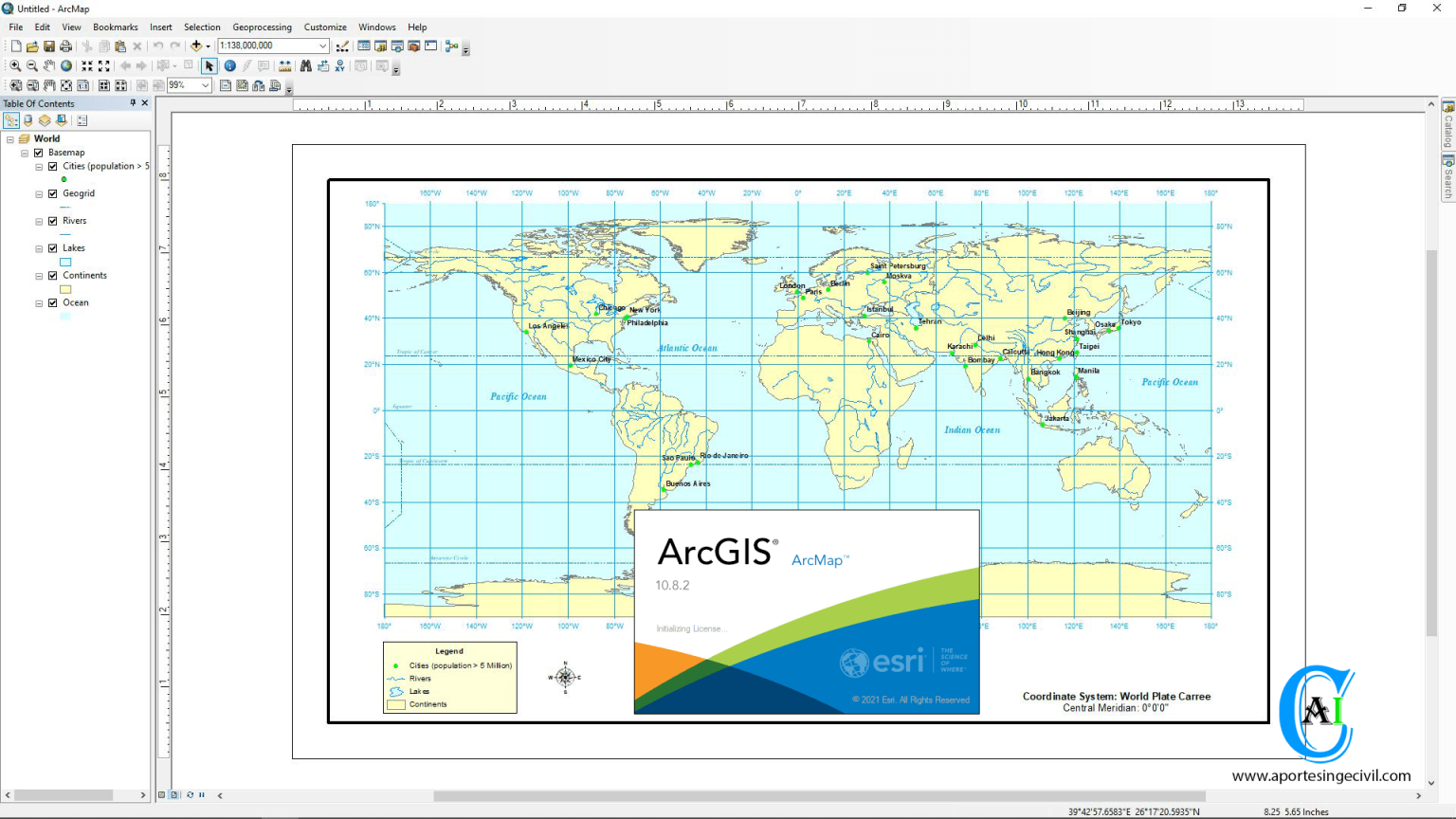Screen dimensions: 1456x819
Task: Disable the Geogrid layer checkbox
Action: tap(53, 193)
